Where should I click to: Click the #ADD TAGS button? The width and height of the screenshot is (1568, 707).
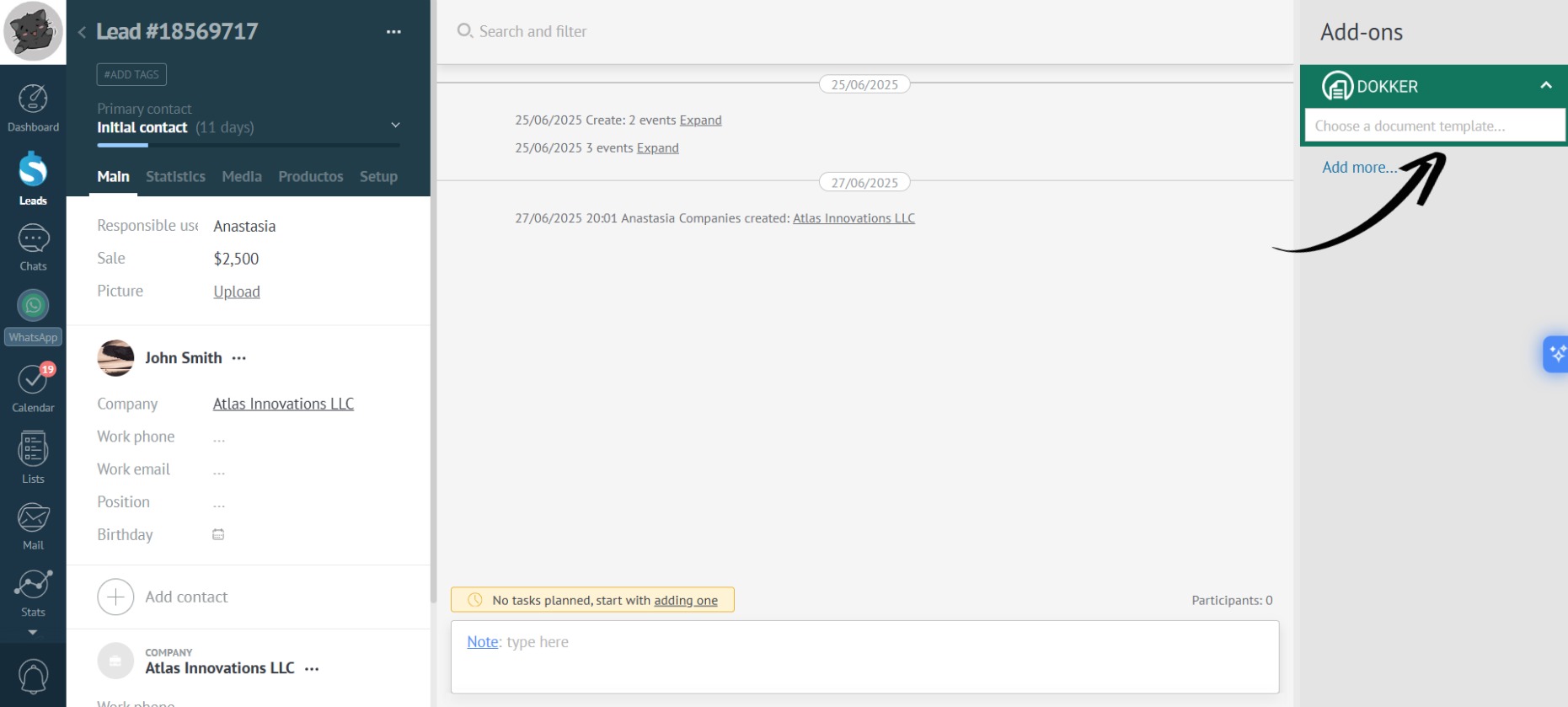pos(131,74)
